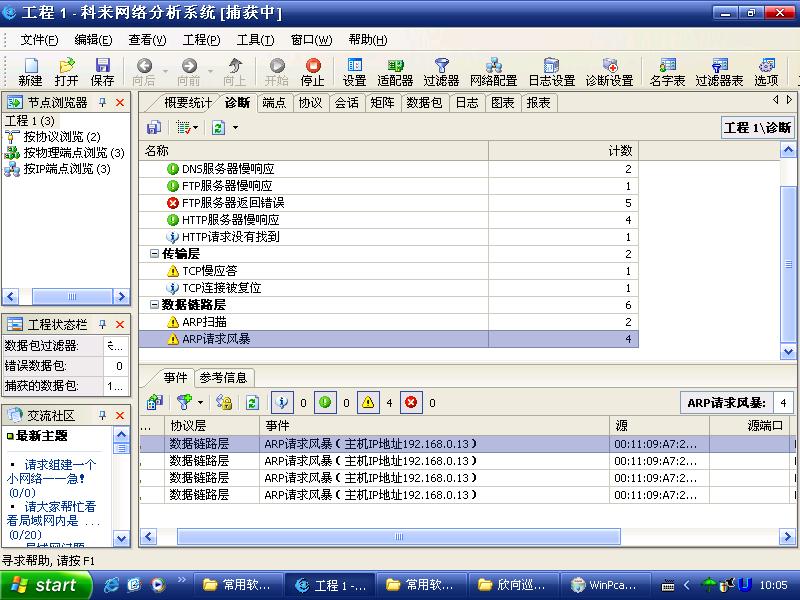The height and width of the screenshot is (600, 800).
Task: Collapse the 传输层 group in diagnosis list
Action: (x=155, y=254)
